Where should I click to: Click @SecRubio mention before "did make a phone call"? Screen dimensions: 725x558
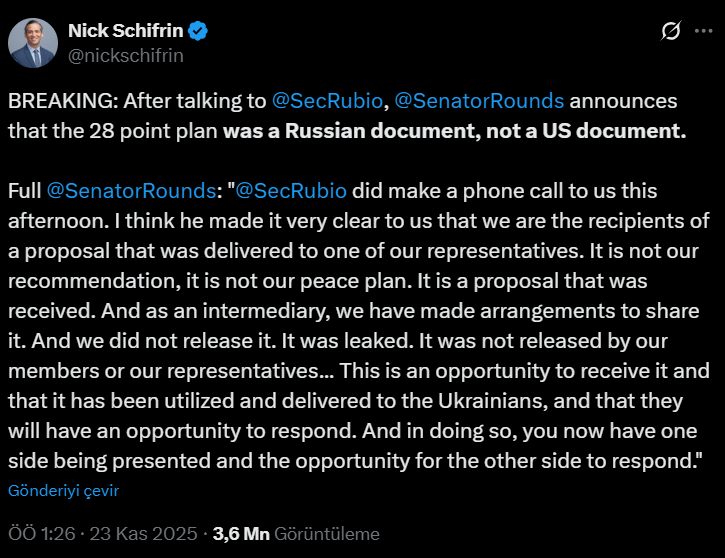click(x=290, y=190)
